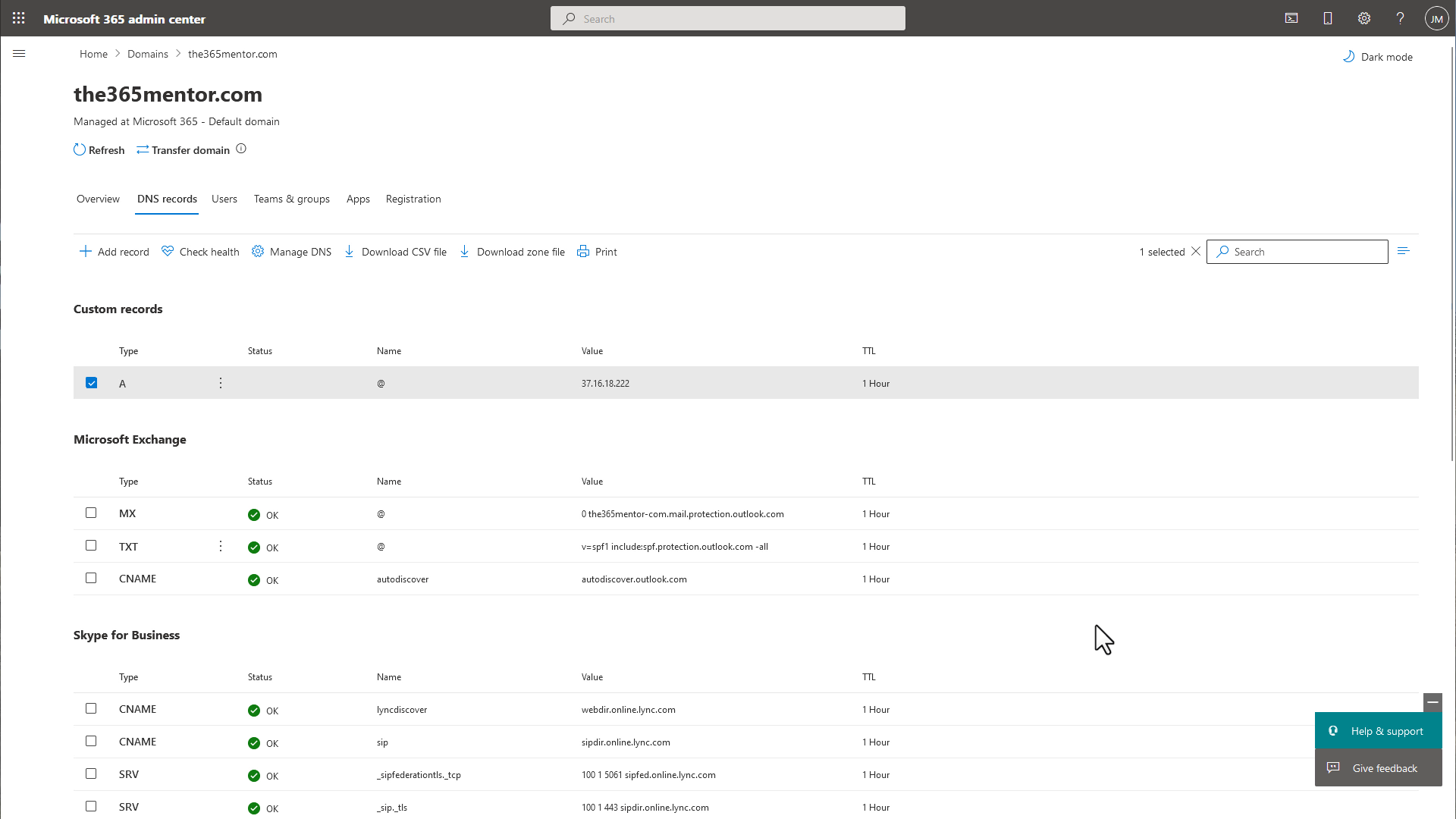The width and height of the screenshot is (1456, 819).
Task: Switch to the Users tab
Action: (224, 199)
